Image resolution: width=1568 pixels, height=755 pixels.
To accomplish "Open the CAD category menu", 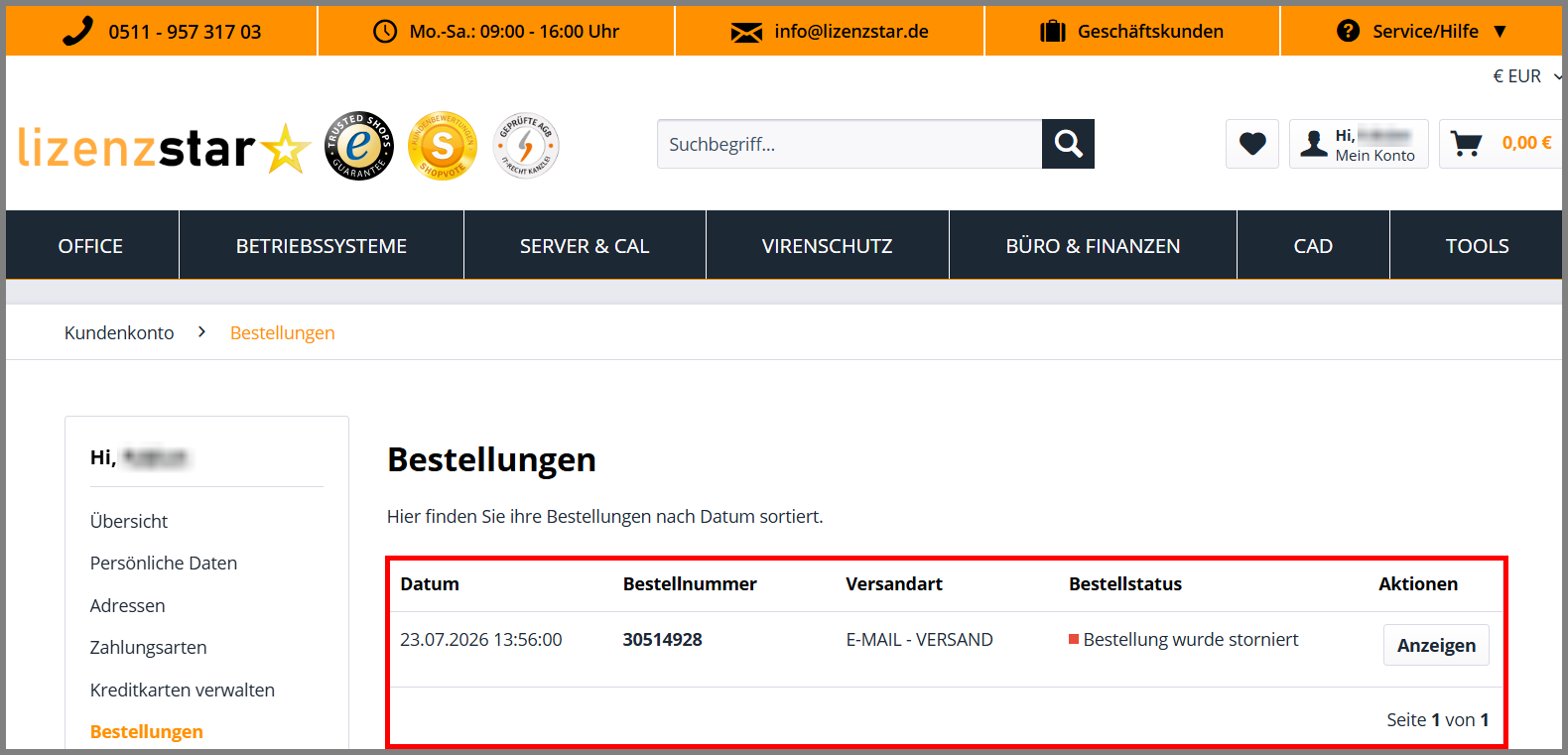I will click(x=1313, y=245).
